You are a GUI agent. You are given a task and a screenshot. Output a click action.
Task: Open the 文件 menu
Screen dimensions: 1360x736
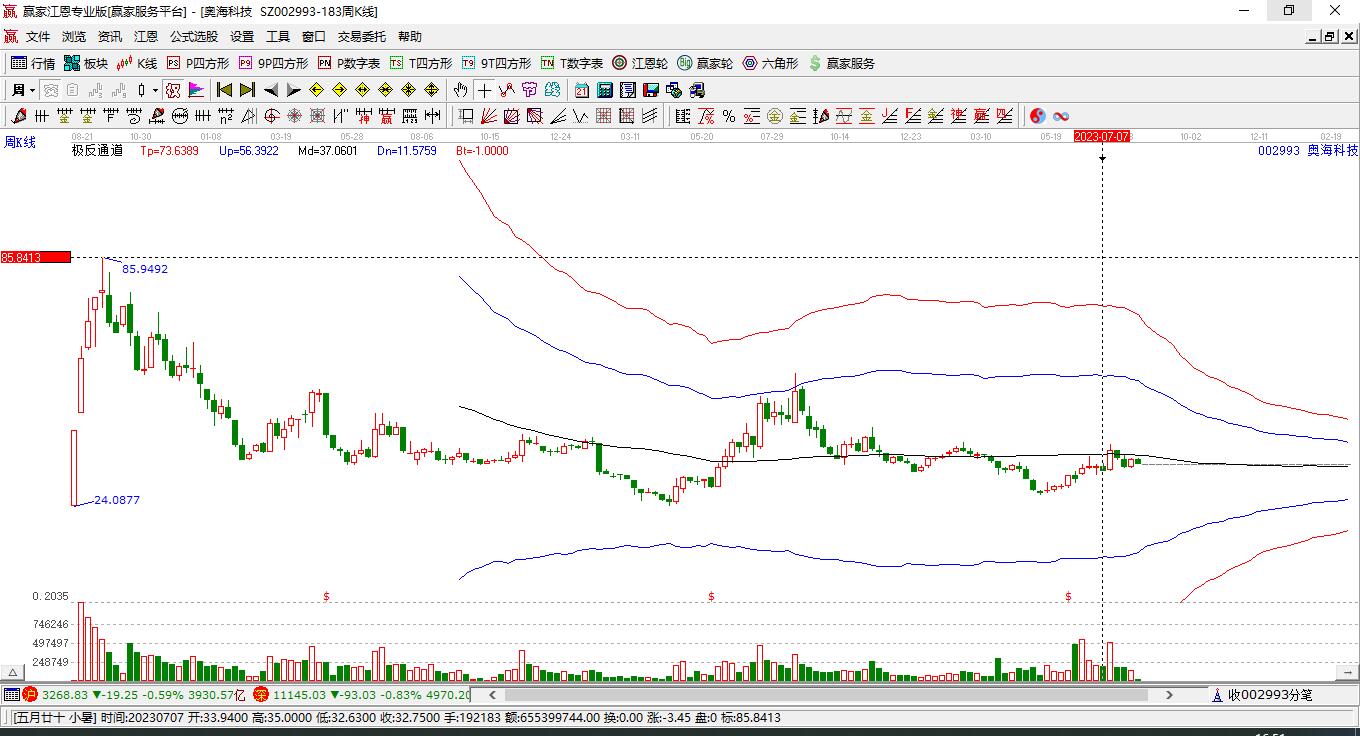click(x=38, y=37)
